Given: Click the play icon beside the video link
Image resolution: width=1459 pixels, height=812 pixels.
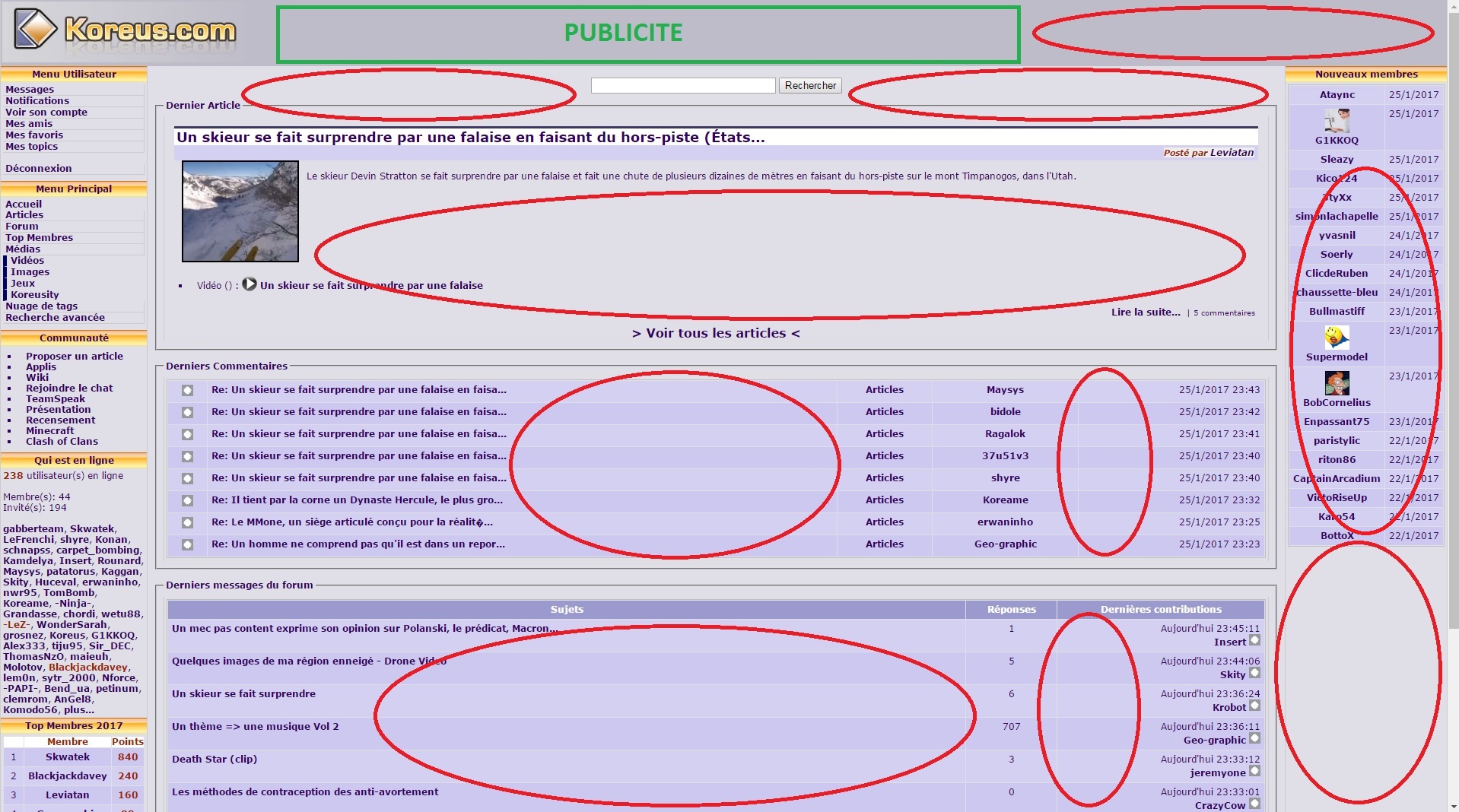Looking at the screenshot, I should [249, 284].
